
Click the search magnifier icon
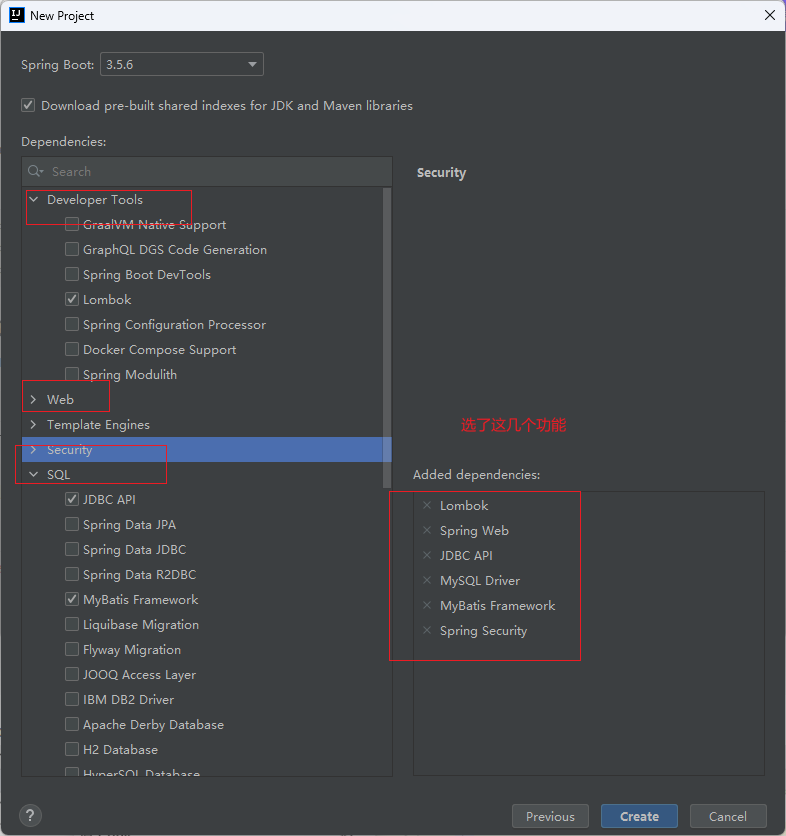35,171
